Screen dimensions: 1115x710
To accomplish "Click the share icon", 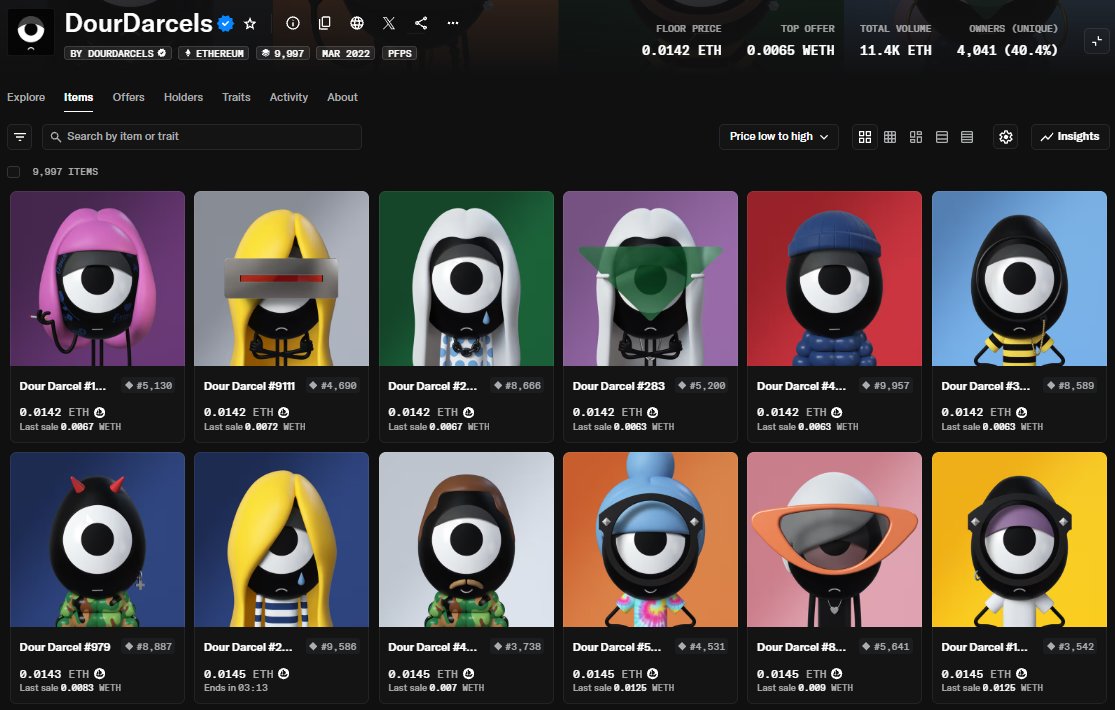I will pos(421,23).
